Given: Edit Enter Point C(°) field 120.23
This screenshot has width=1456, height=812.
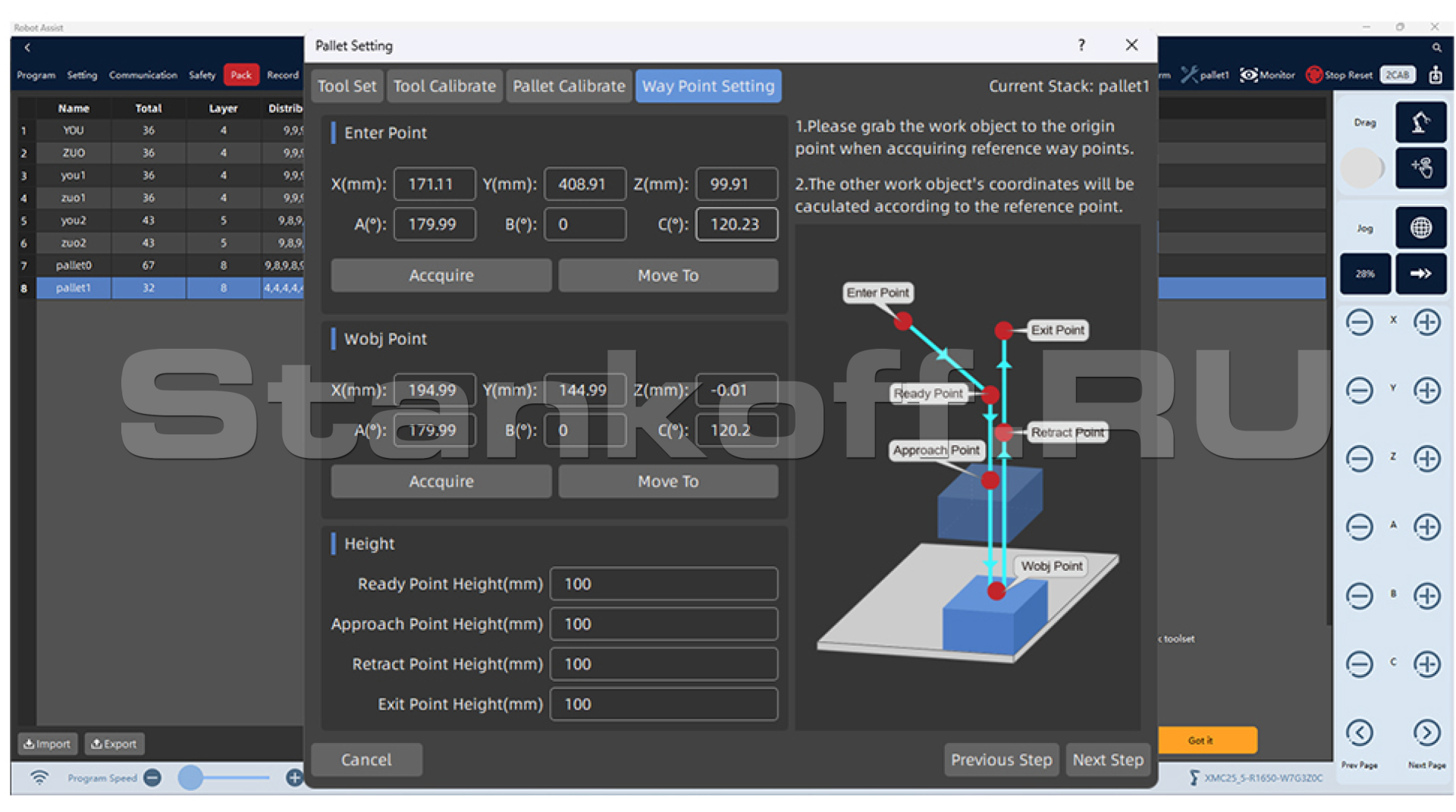Looking at the screenshot, I should [737, 224].
